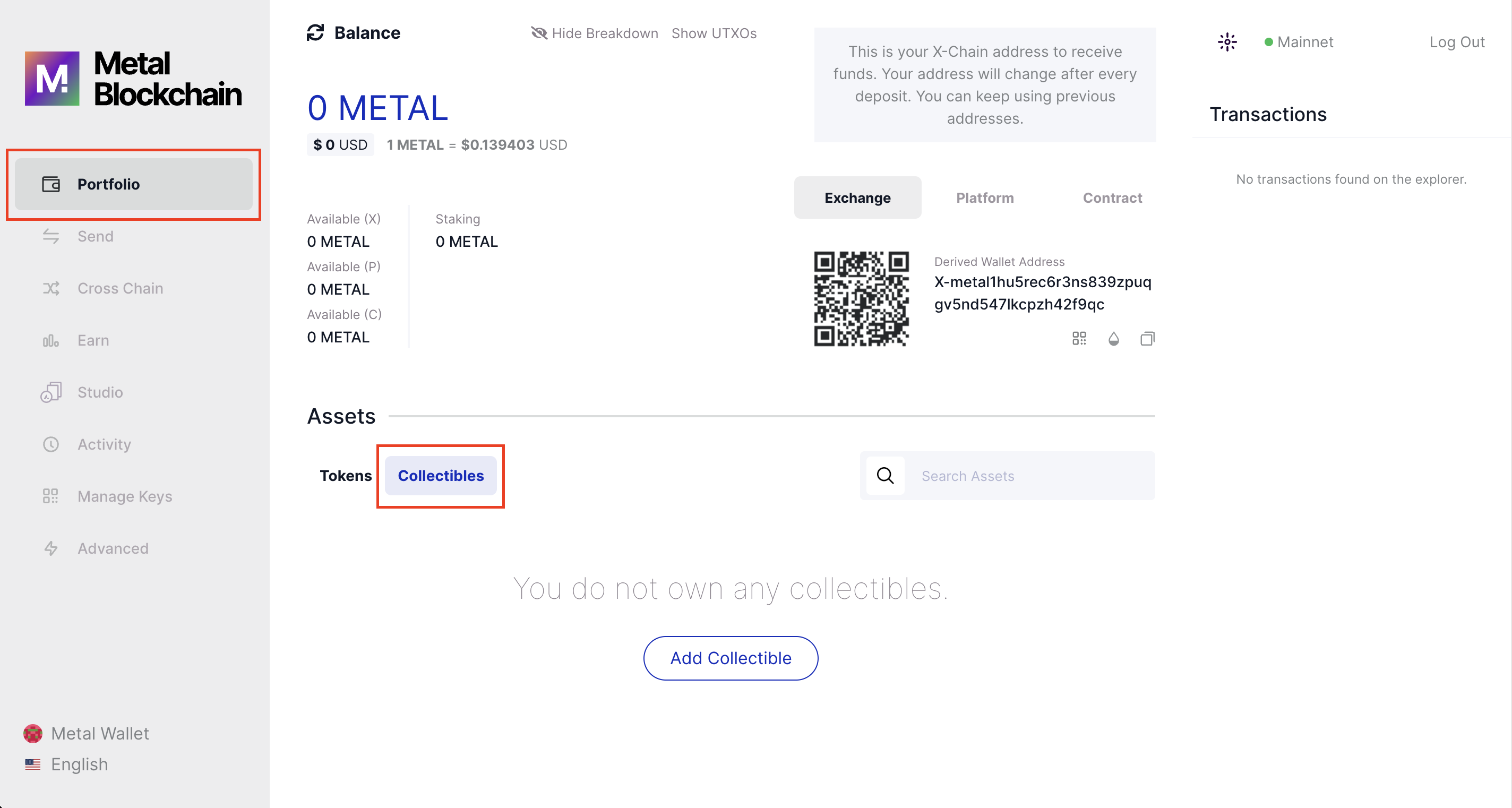Click the X-Chain address info notice
The image size is (1512, 808).
985,85
